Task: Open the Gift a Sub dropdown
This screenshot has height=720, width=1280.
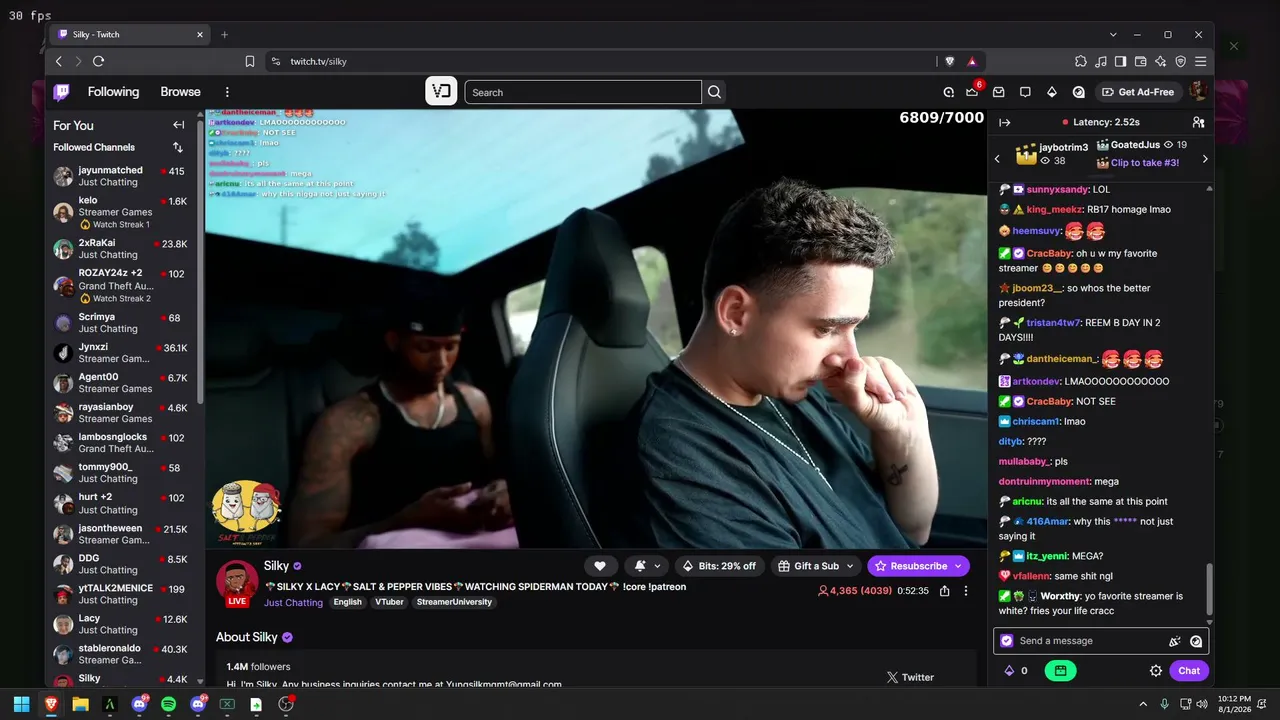Action: coord(814,566)
